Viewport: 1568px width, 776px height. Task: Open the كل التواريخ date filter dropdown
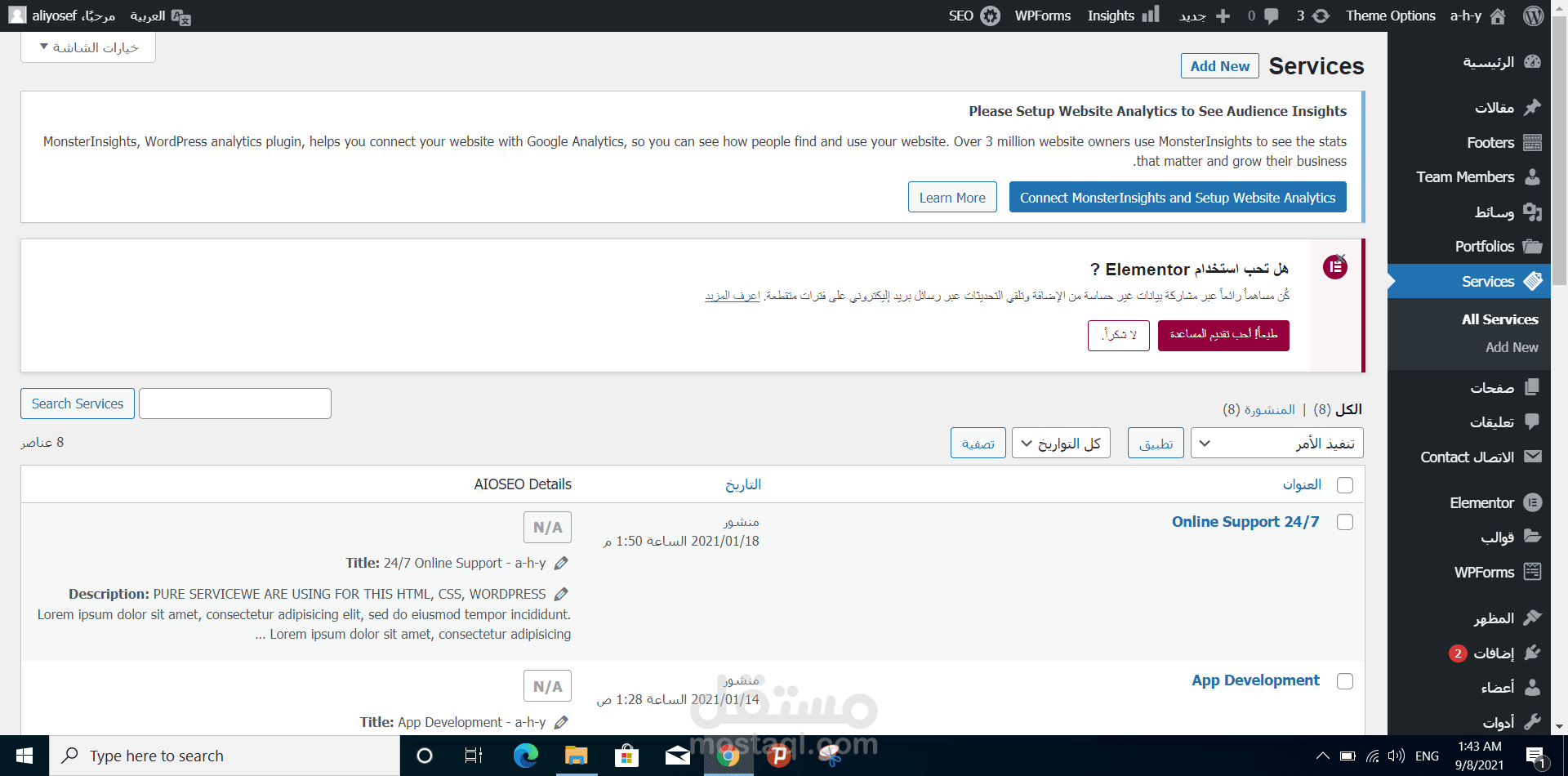1061,443
